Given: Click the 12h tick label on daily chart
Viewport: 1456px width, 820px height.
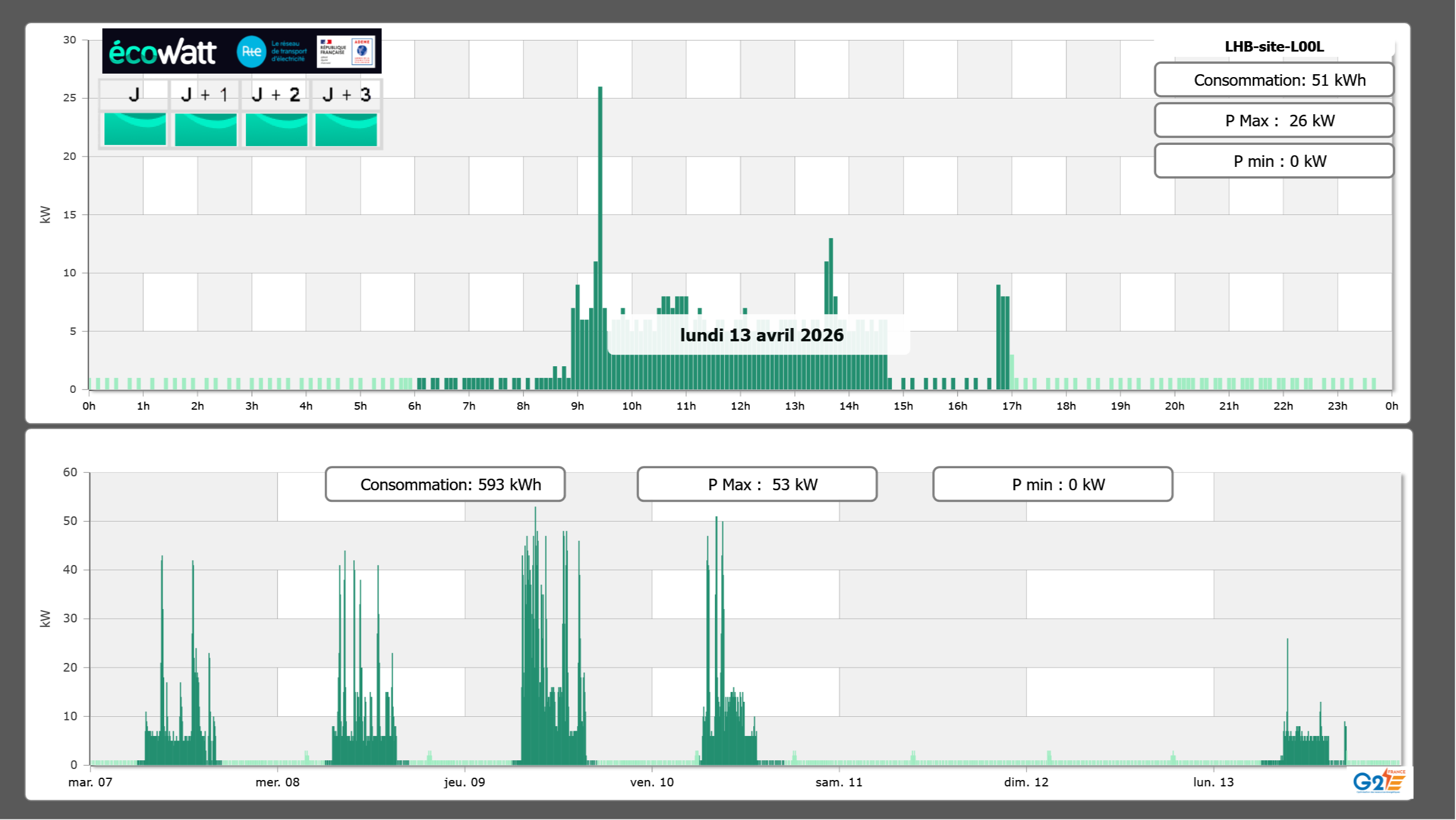Looking at the screenshot, I should pyautogui.click(x=740, y=406).
